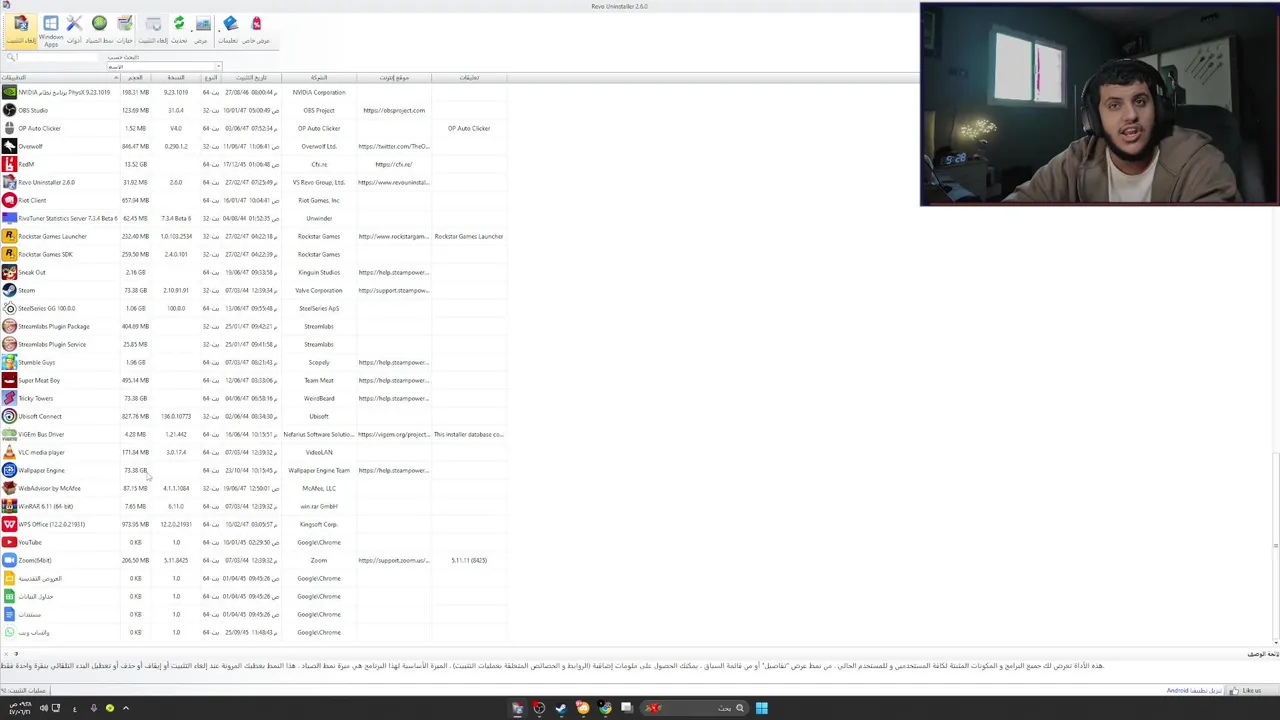Select the VLC media player icon

(9, 452)
